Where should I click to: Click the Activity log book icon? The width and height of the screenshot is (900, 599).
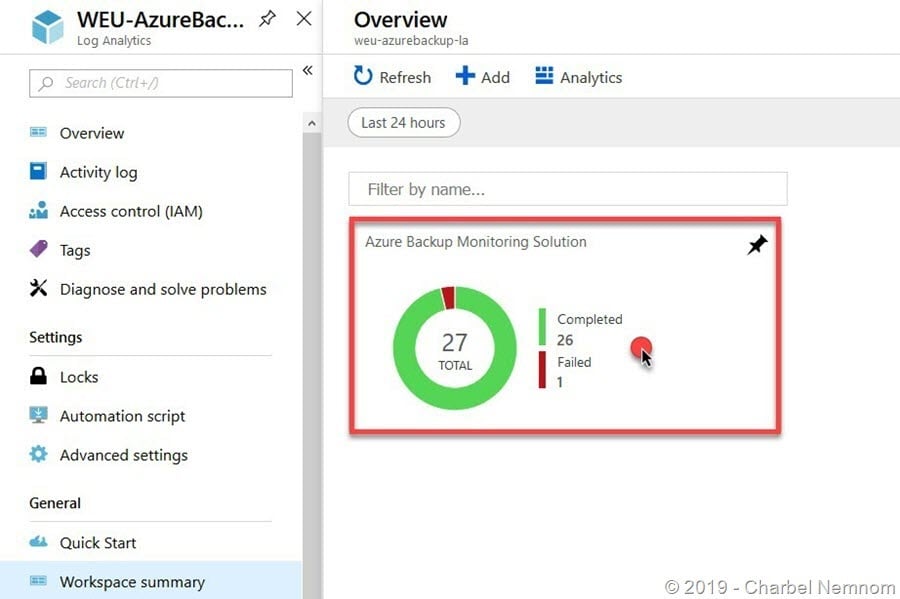tap(38, 171)
